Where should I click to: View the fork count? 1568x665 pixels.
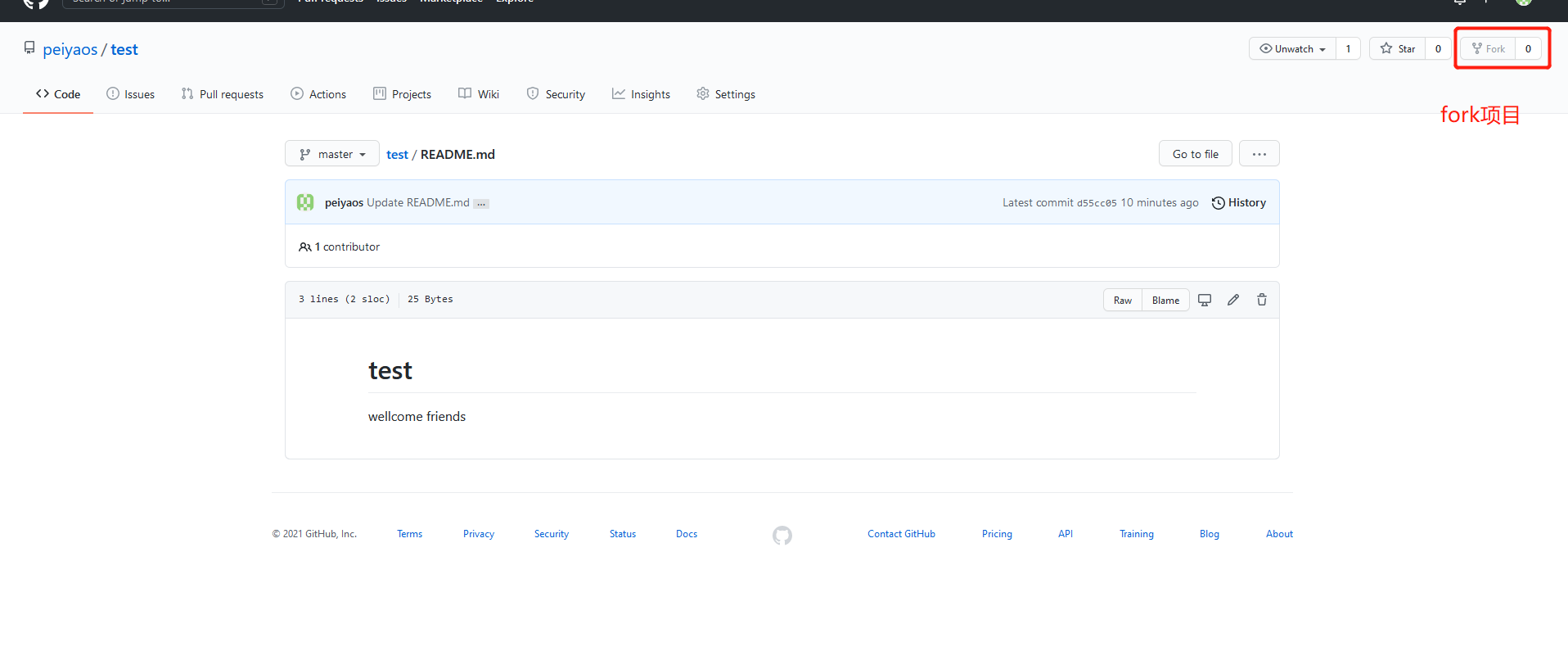coord(1528,48)
